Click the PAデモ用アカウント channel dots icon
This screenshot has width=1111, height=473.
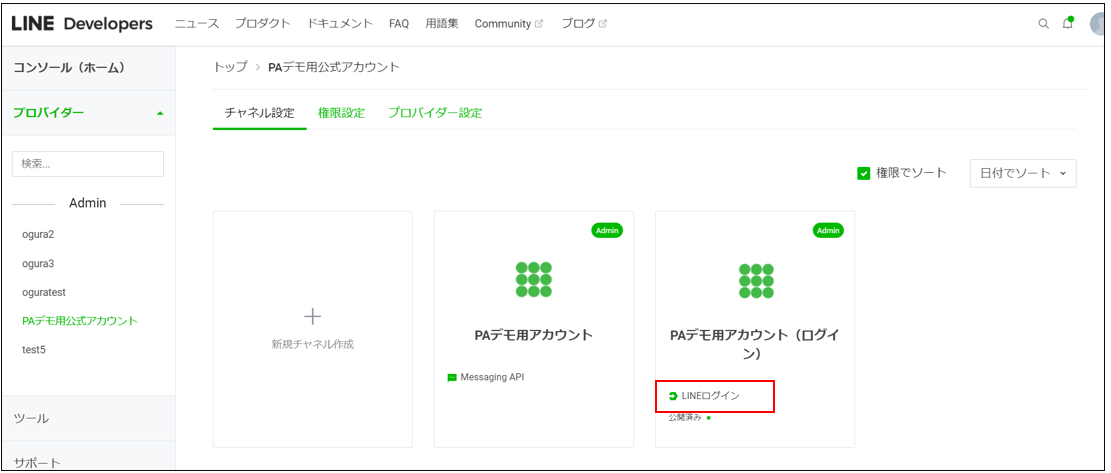534,279
